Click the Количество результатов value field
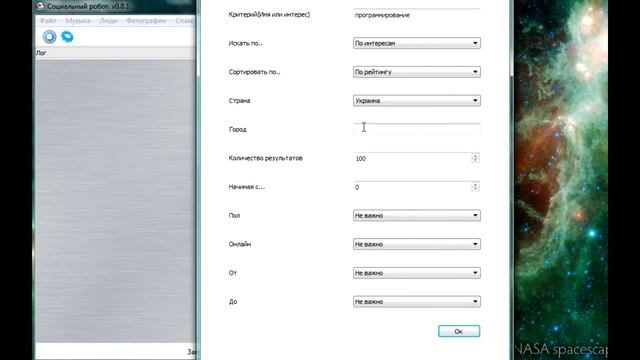 pyautogui.click(x=412, y=158)
